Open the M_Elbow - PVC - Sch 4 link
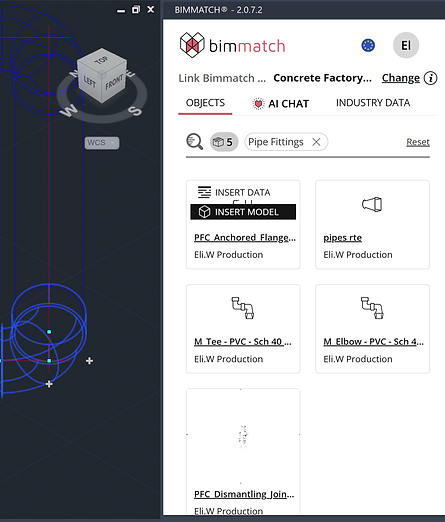The width and height of the screenshot is (445, 522). tap(373, 342)
